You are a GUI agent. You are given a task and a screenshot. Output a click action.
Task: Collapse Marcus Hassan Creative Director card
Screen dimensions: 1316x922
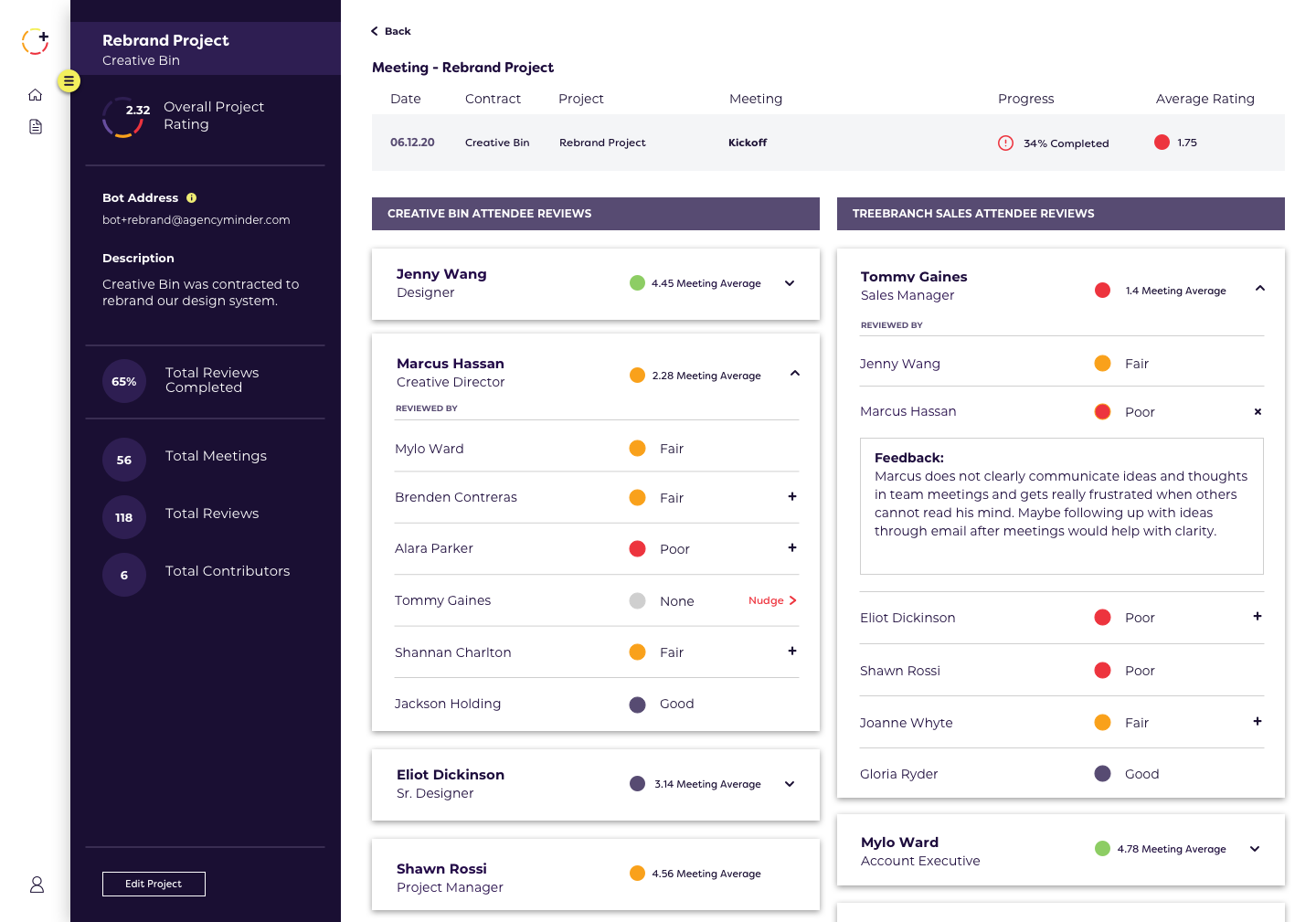pyautogui.click(x=795, y=373)
